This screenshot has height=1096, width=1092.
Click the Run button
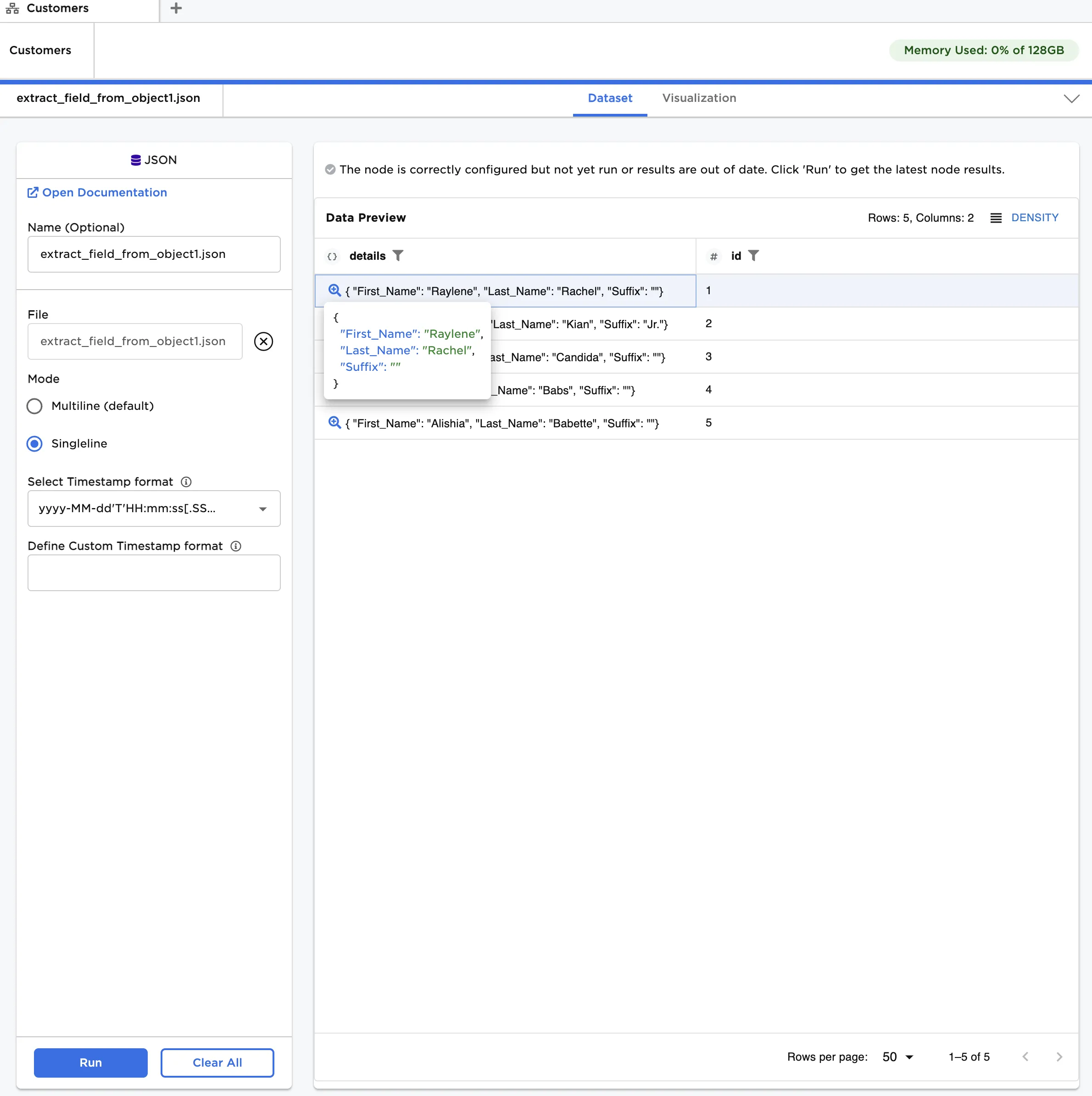tap(91, 1062)
